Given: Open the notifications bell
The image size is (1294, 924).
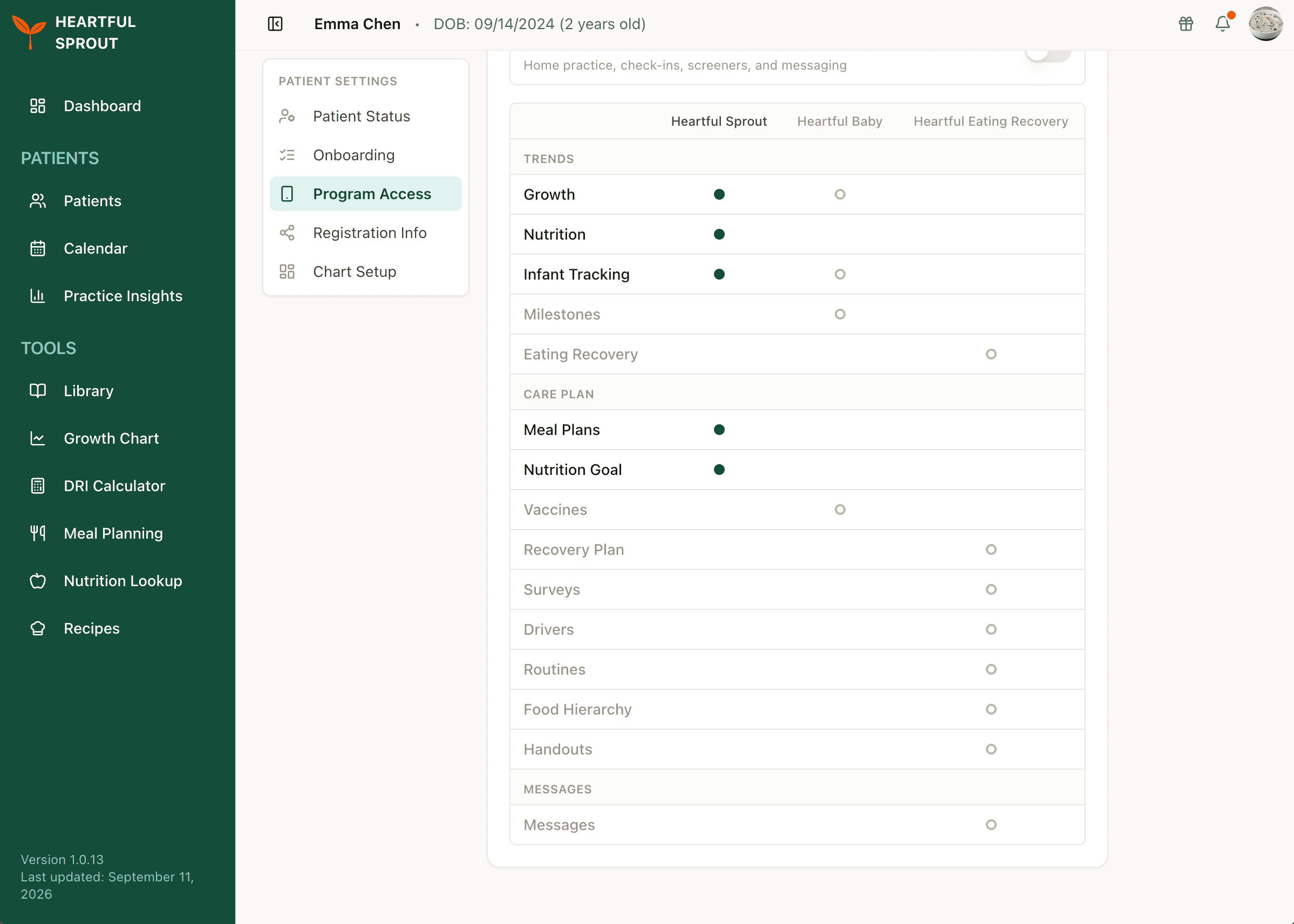Looking at the screenshot, I should point(1223,24).
